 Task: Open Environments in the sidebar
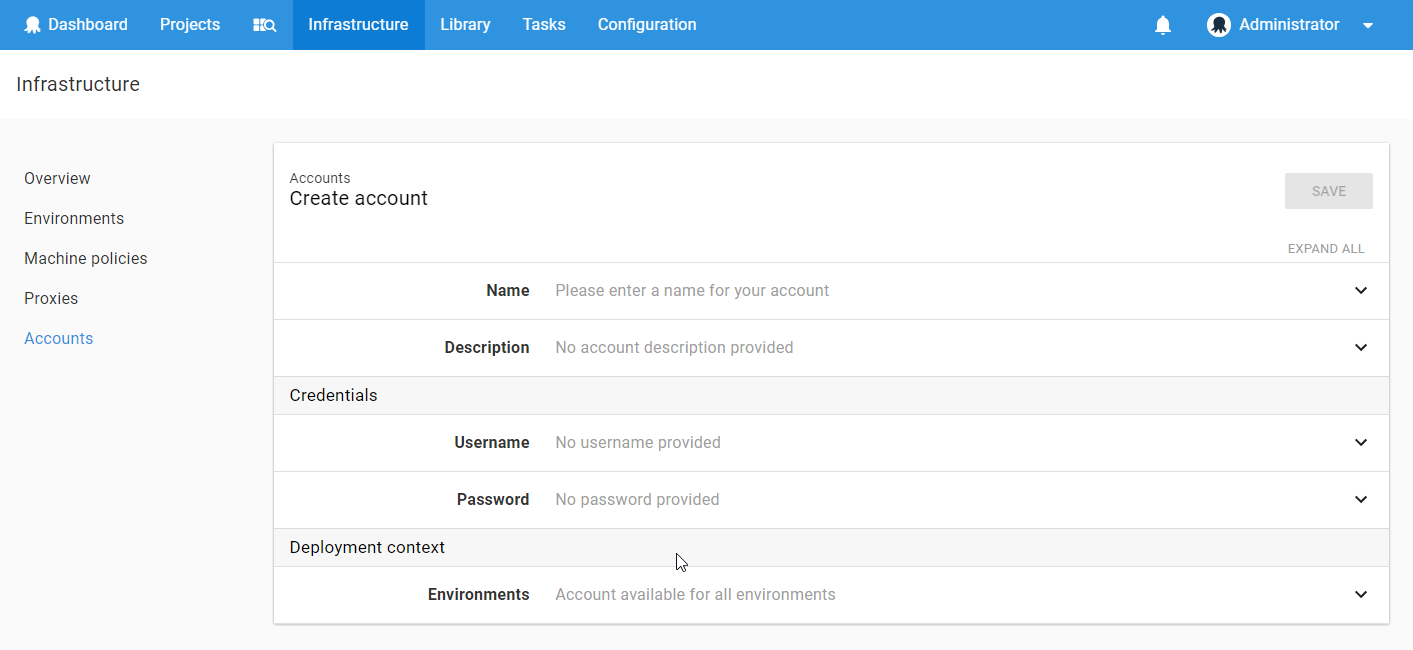click(74, 219)
